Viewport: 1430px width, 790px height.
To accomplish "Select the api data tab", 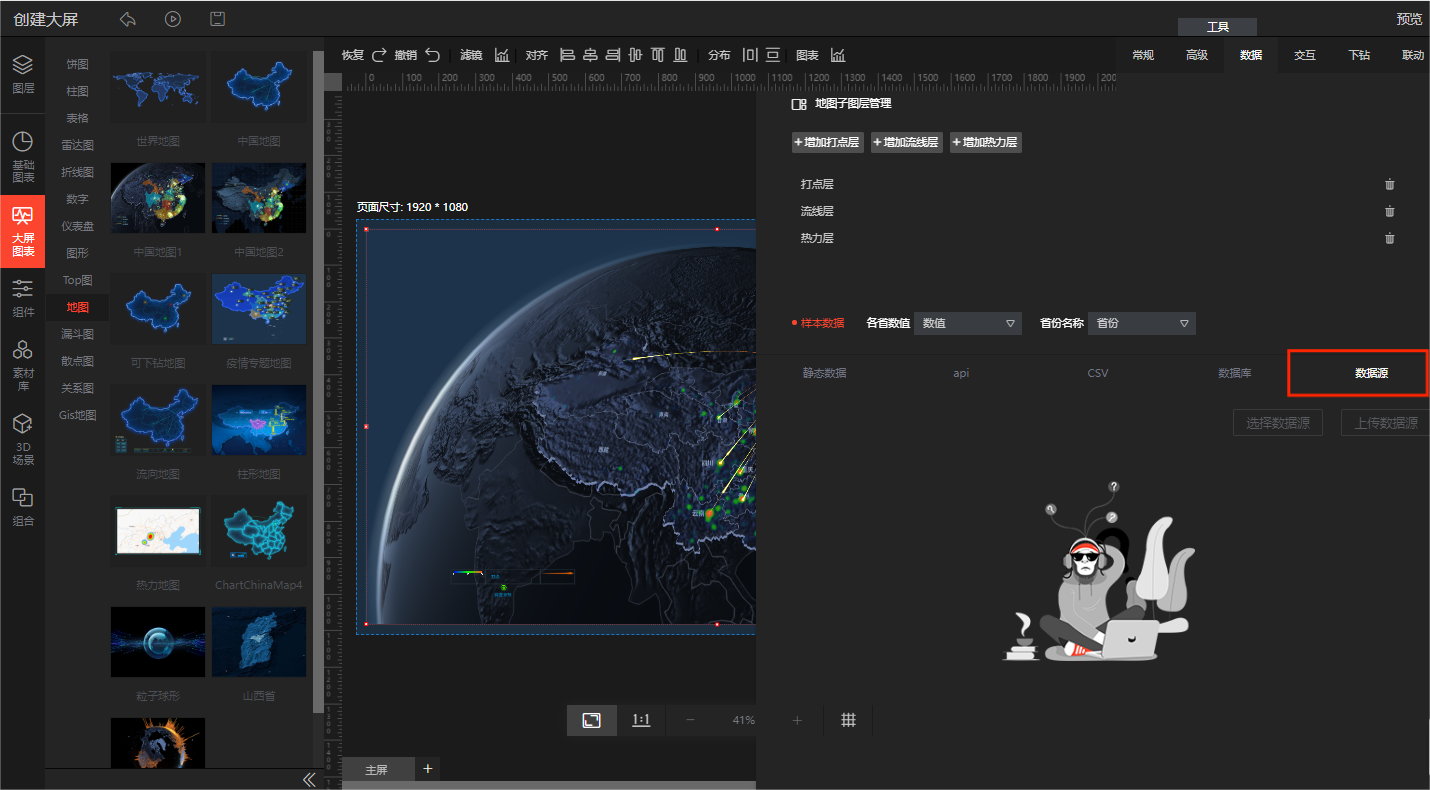I will click(961, 373).
